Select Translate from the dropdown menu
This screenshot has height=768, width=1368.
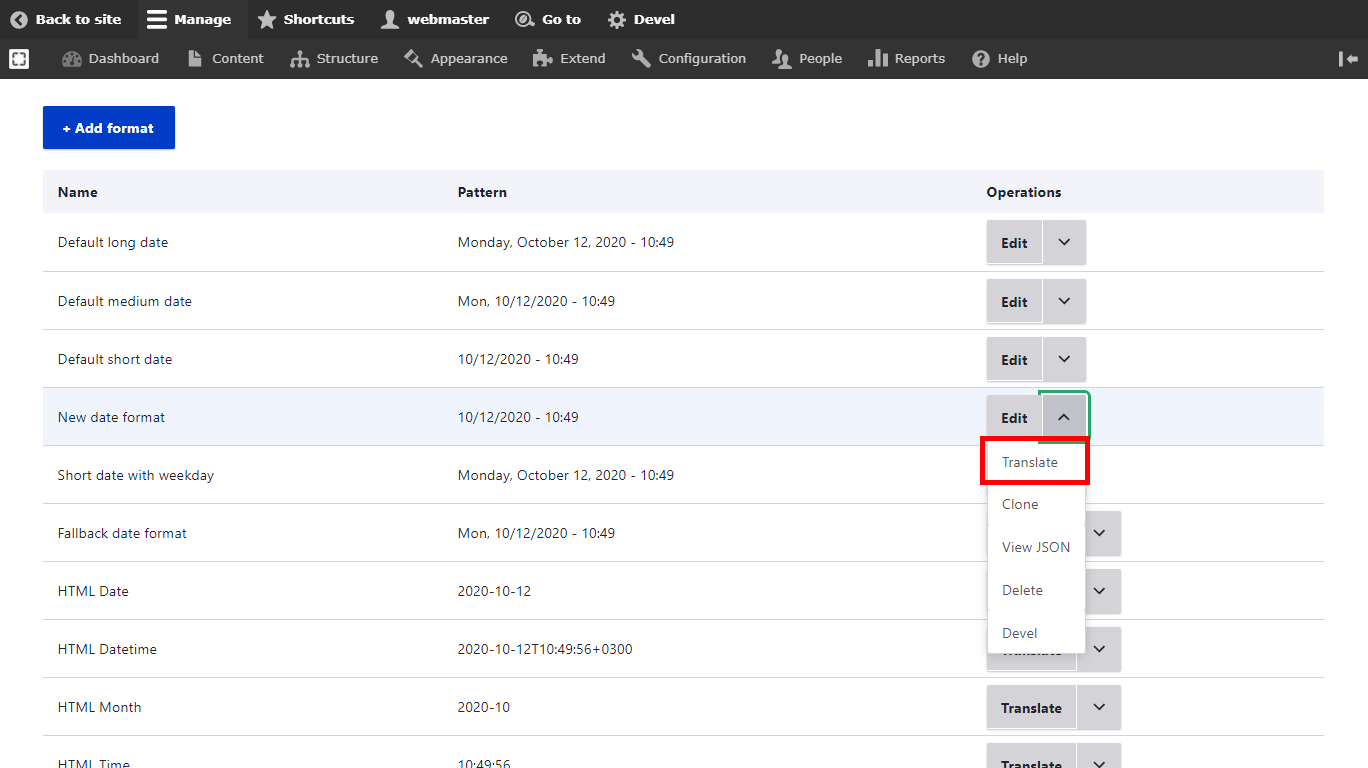click(1030, 462)
